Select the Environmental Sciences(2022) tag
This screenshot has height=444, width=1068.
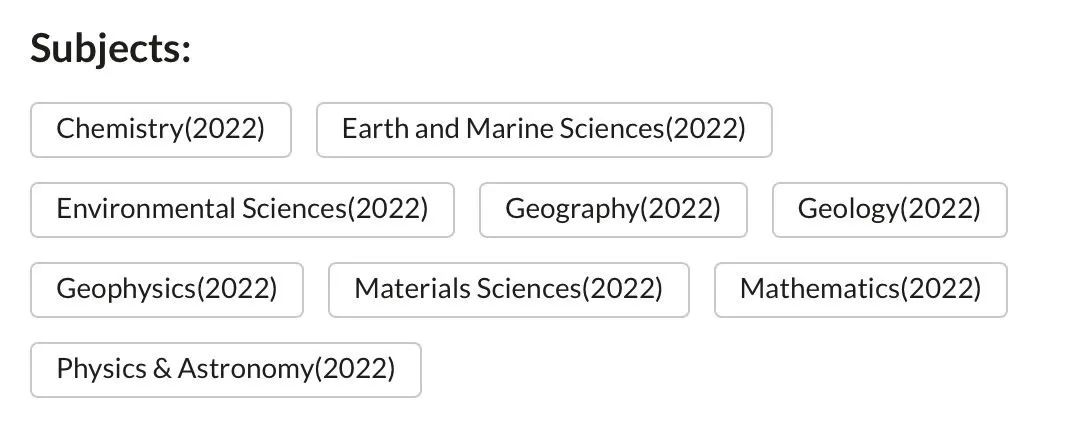click(x=242, y=209)
